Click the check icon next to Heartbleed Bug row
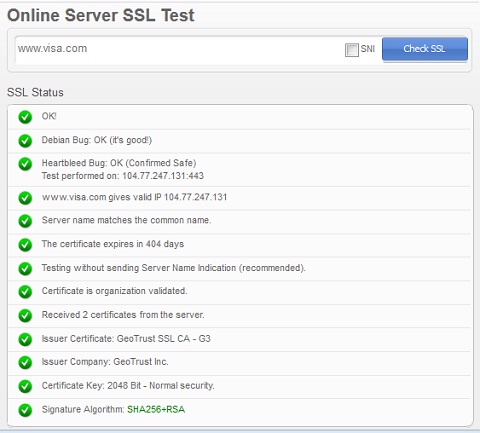Viewport: 480px width, 433px height. pos(25,164)
